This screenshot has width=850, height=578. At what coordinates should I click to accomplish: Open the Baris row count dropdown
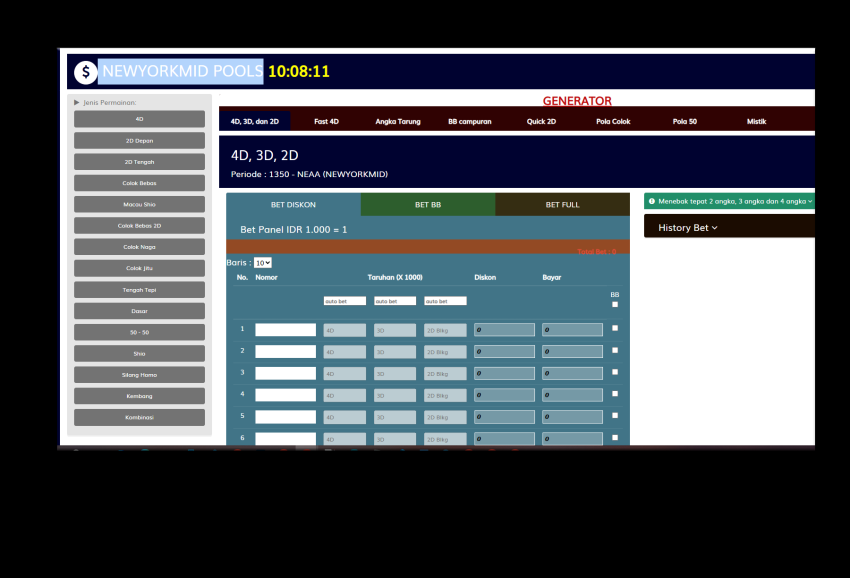coord(263,263)
